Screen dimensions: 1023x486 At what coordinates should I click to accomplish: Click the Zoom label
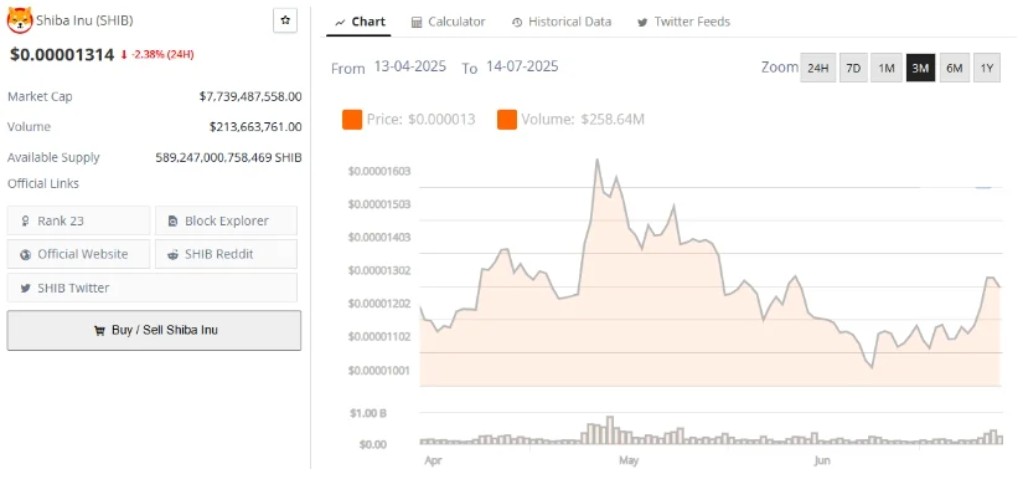tap(780, 67)
